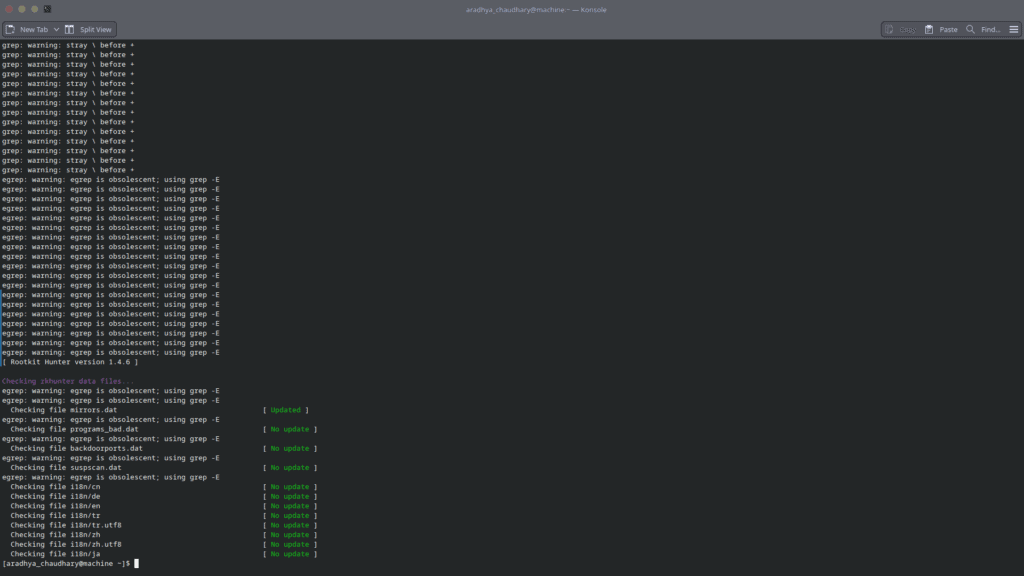Select 'Checking file i18n/de' text
The image size is (1024, 576).
[56, 496]
